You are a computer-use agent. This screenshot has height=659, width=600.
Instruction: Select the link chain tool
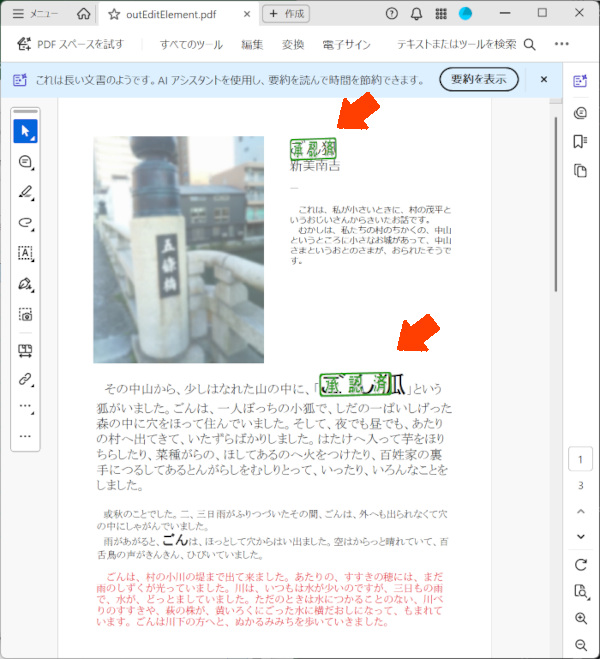pyautogui.click(x=25, y=380)
